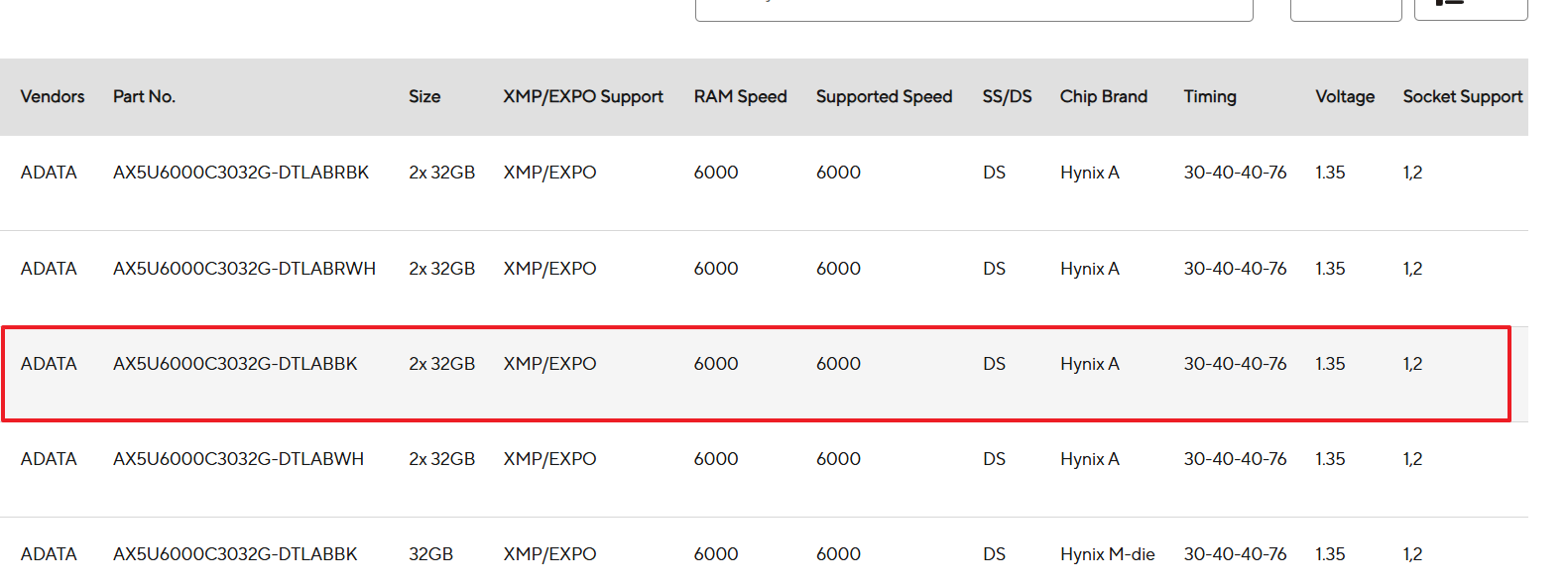The height and width of the screenshot is (587, 1568).
Task: Click 2x 32GB size in the DTLABRWH row
Action: coord(441,269)
